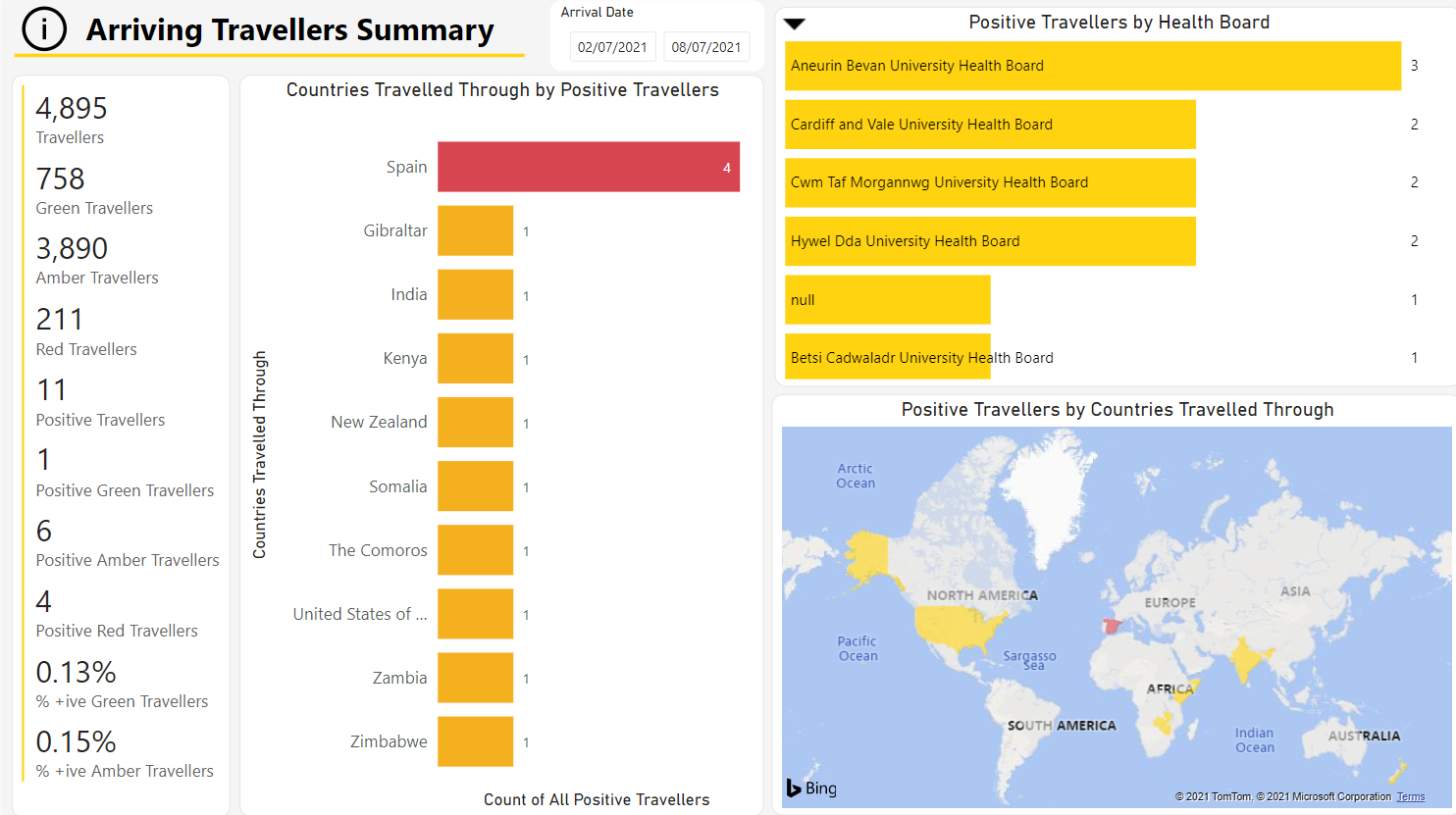The width and height of the screenshot is (1456, 815).
Task: Click the 11 Positive Travellers figure
Action: click(x=52, y=390)
